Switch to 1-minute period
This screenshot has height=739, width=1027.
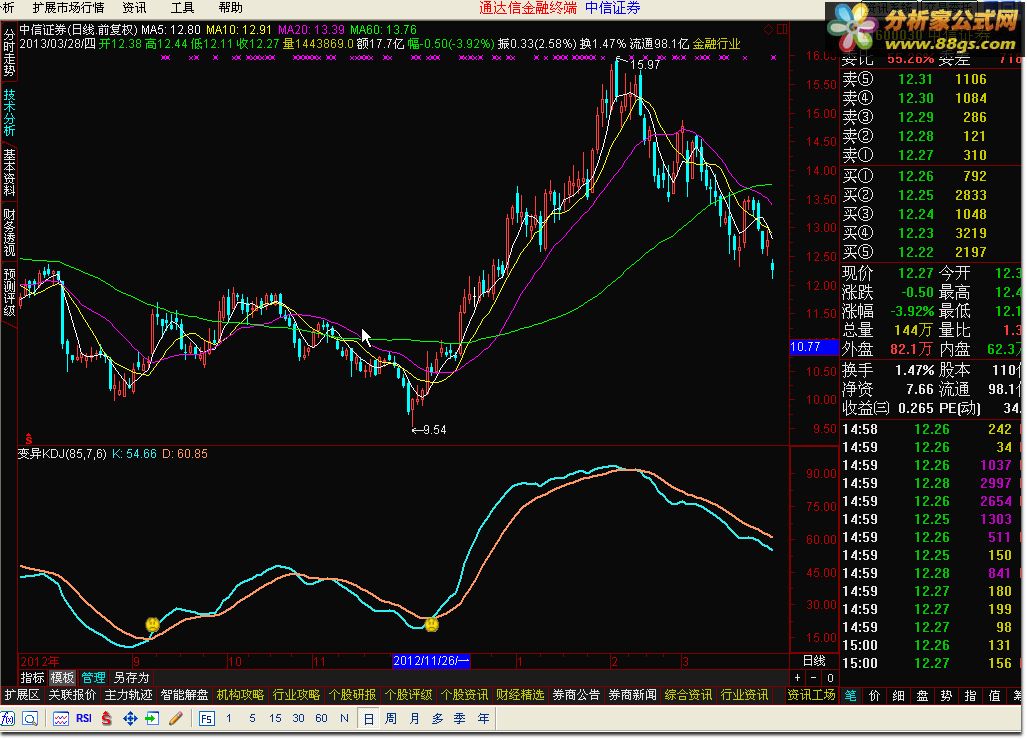pyautogui.click(x=229, y=719)
